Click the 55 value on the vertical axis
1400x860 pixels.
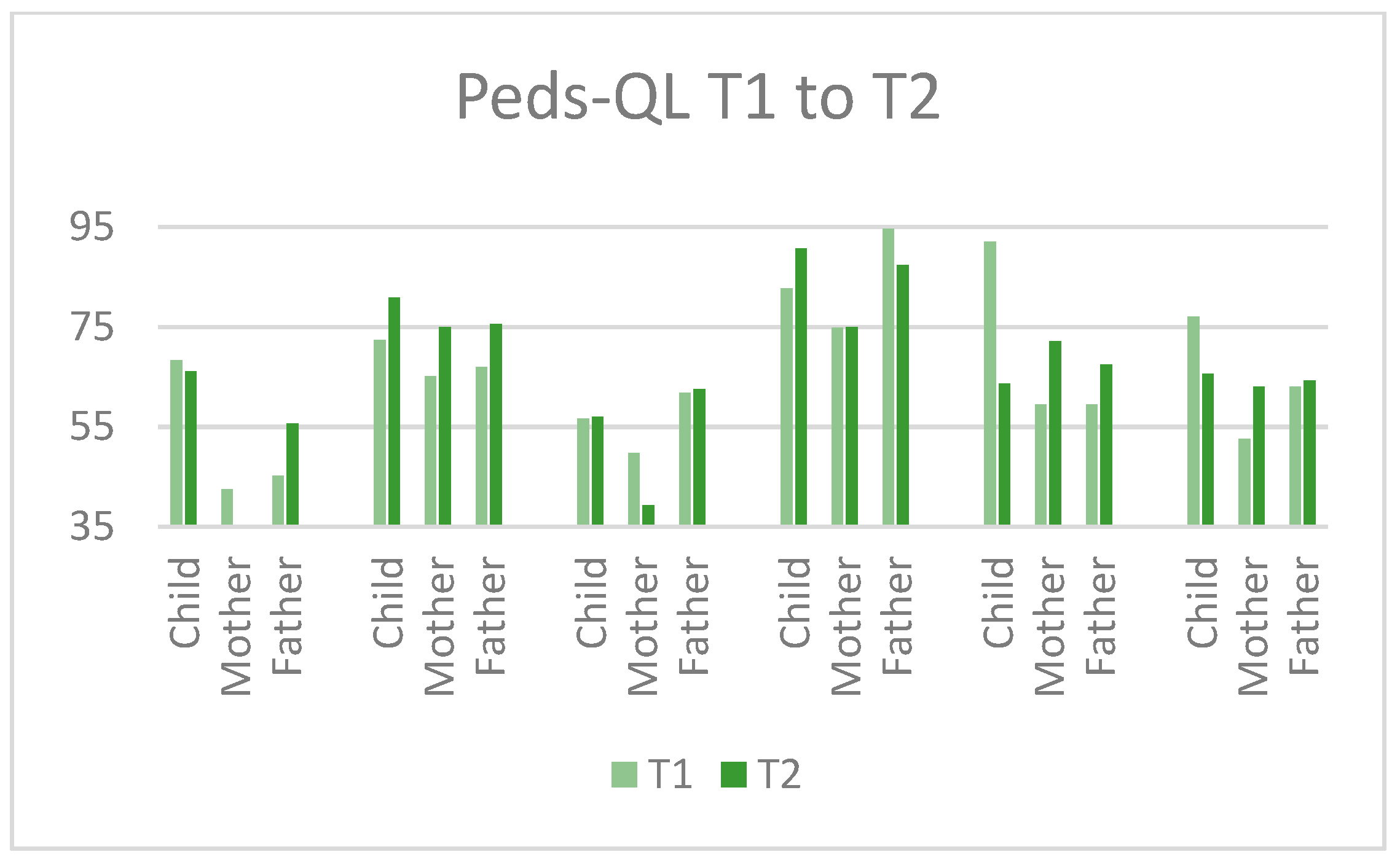[92, 426]
